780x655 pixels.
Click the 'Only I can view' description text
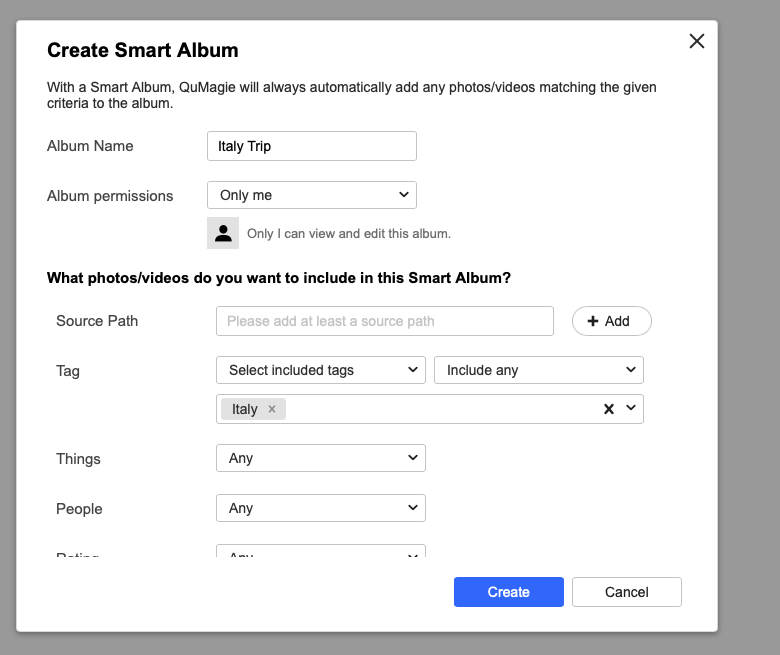pyautogui.click(x=348, y=234)
